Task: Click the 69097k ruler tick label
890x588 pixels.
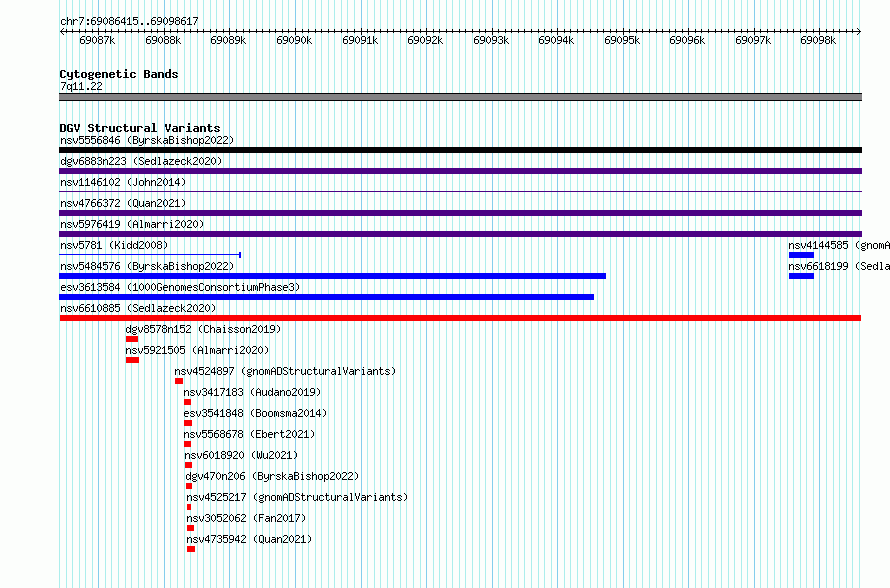Action: click(x=753, y=40)
